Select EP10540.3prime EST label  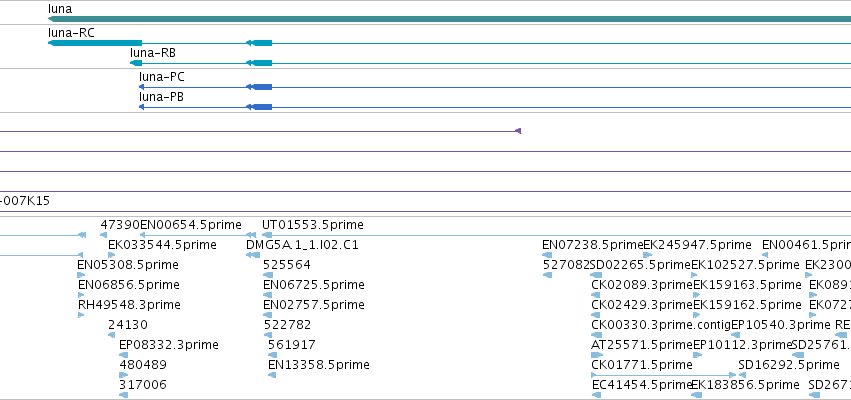pyautogui.click(x=781, y=325)
